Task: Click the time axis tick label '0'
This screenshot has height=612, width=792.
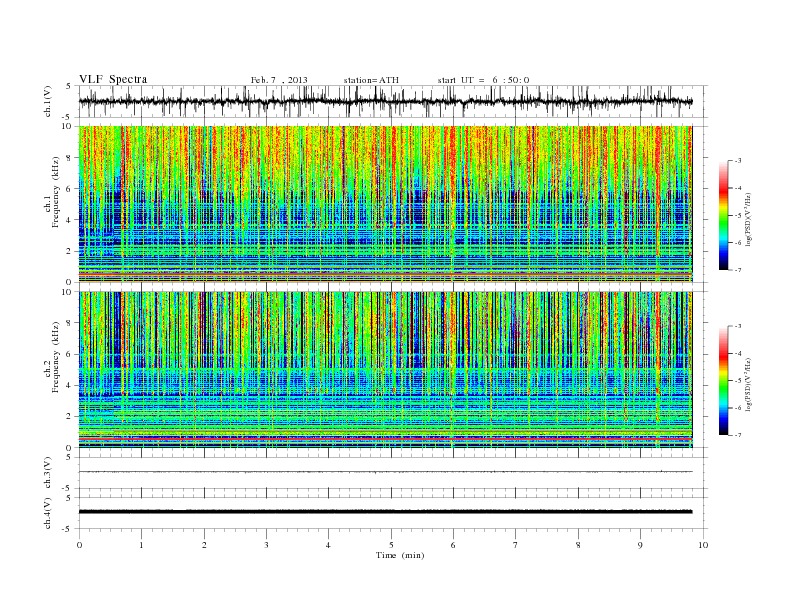Action: pyautogui.click(x=79, y=545)
